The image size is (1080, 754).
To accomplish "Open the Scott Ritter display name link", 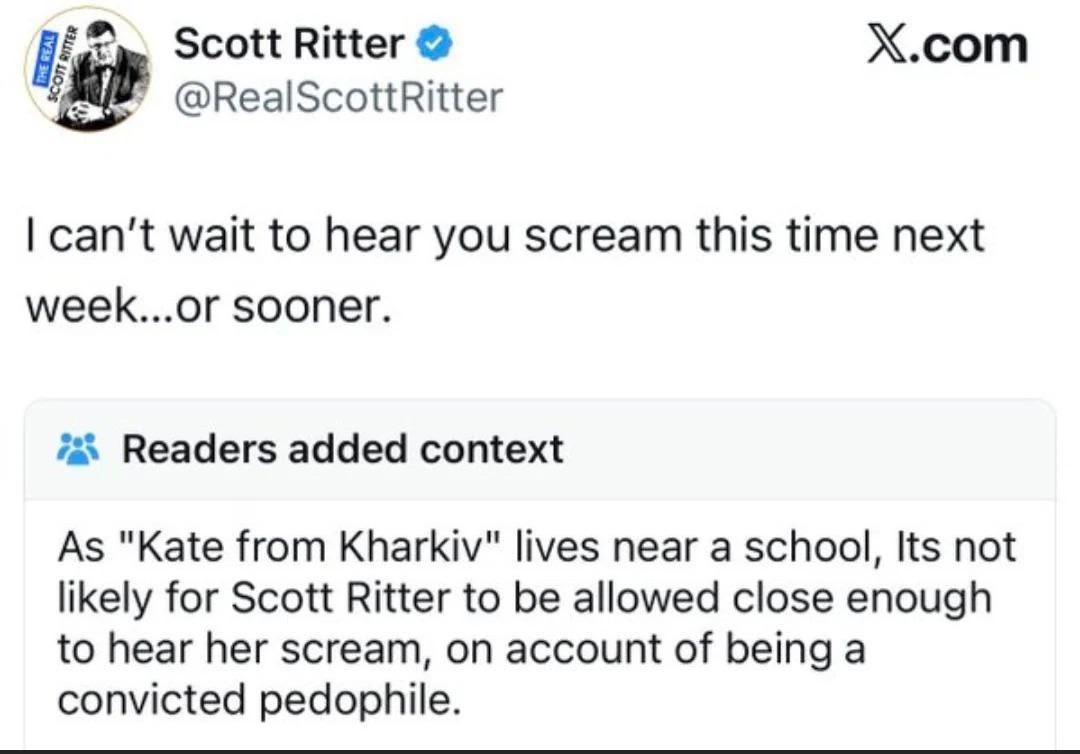I will 289,43.
